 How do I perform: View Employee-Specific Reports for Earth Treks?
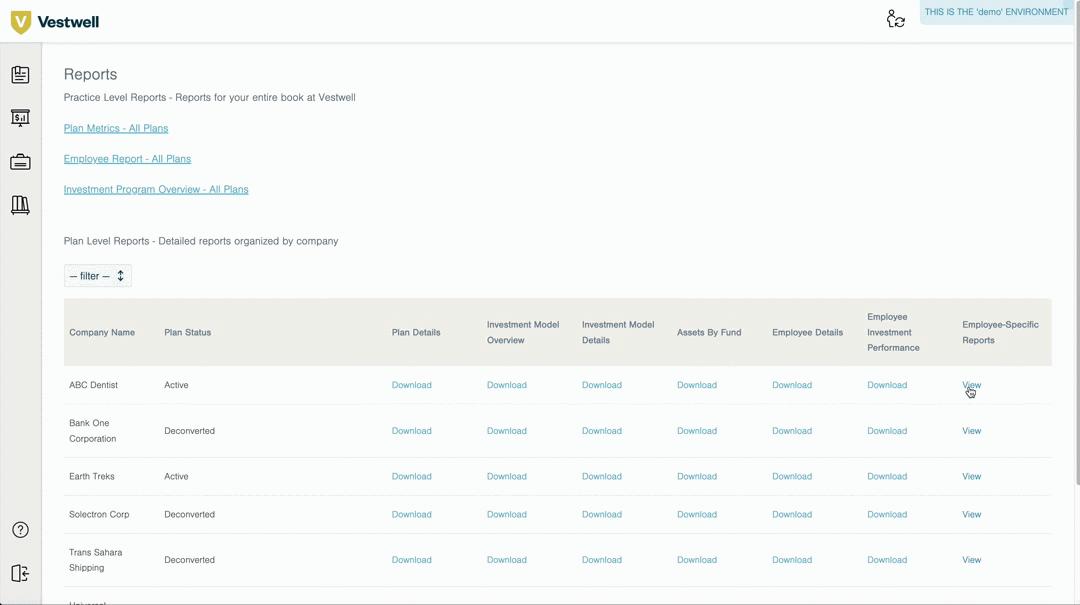point(972,476)
